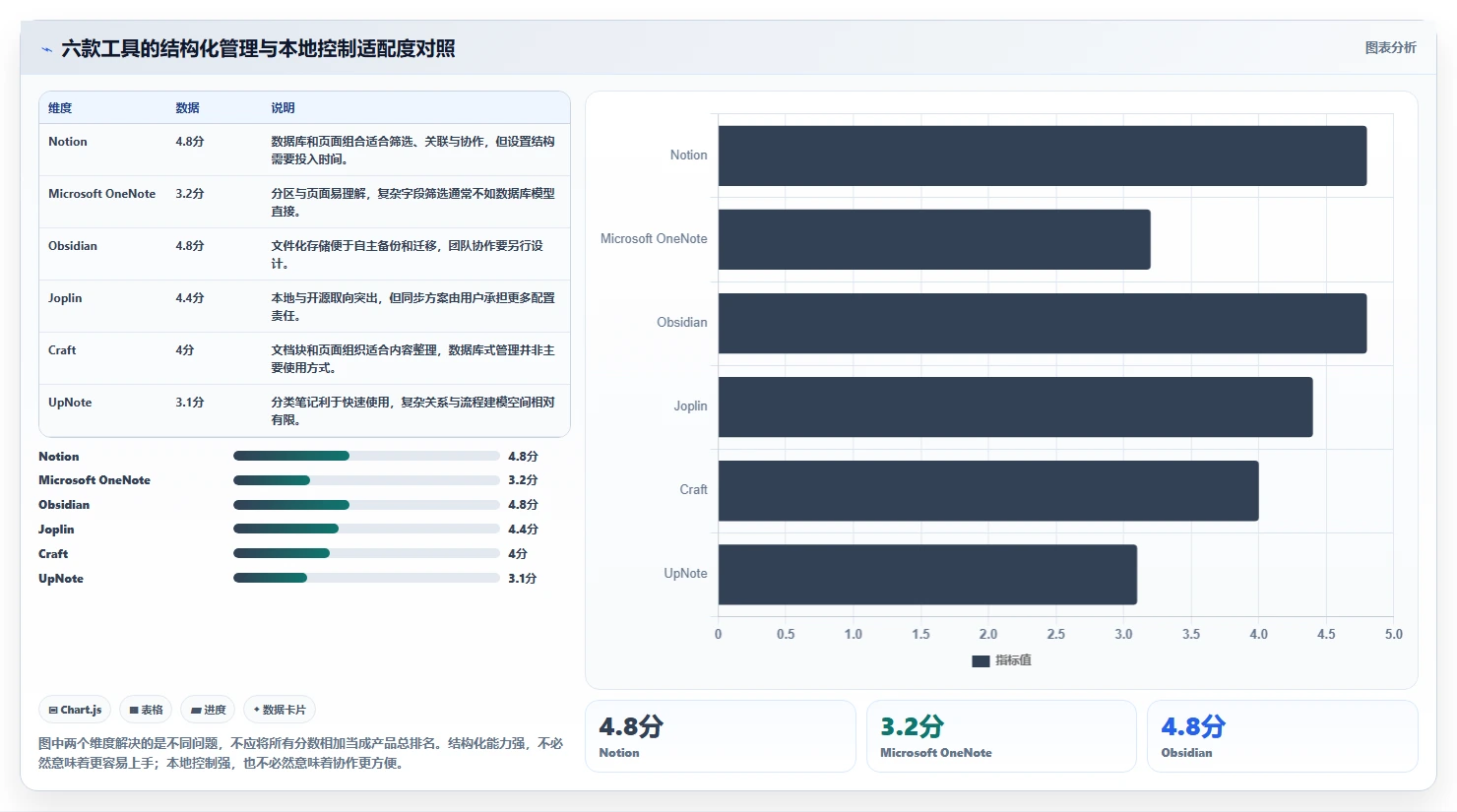Select the 进度 tag chip
The image size is (1457, 812).
pyautogui.click(x=208, y=710)
